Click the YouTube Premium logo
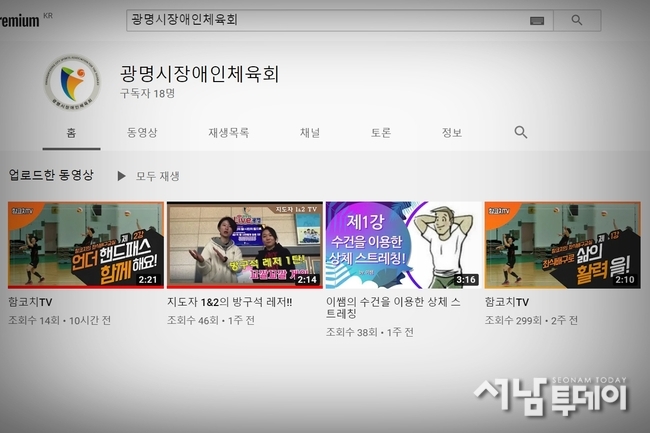650x433 pixels. point(20,20)
